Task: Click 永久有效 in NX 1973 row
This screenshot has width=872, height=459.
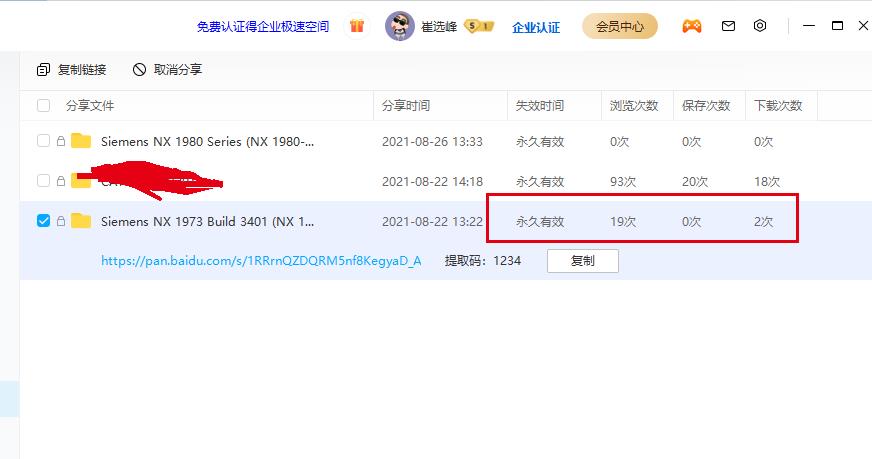Action: pyautogui.click(x=540, y=221)
